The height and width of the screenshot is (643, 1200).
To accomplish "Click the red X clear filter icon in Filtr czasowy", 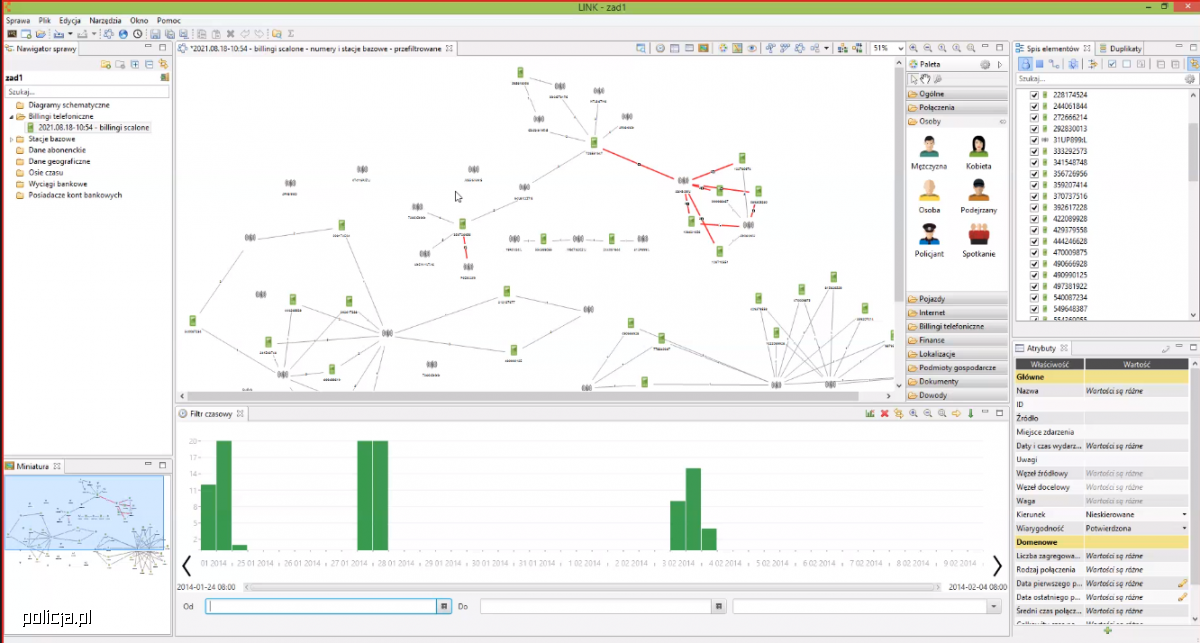I will click(884, 413).
